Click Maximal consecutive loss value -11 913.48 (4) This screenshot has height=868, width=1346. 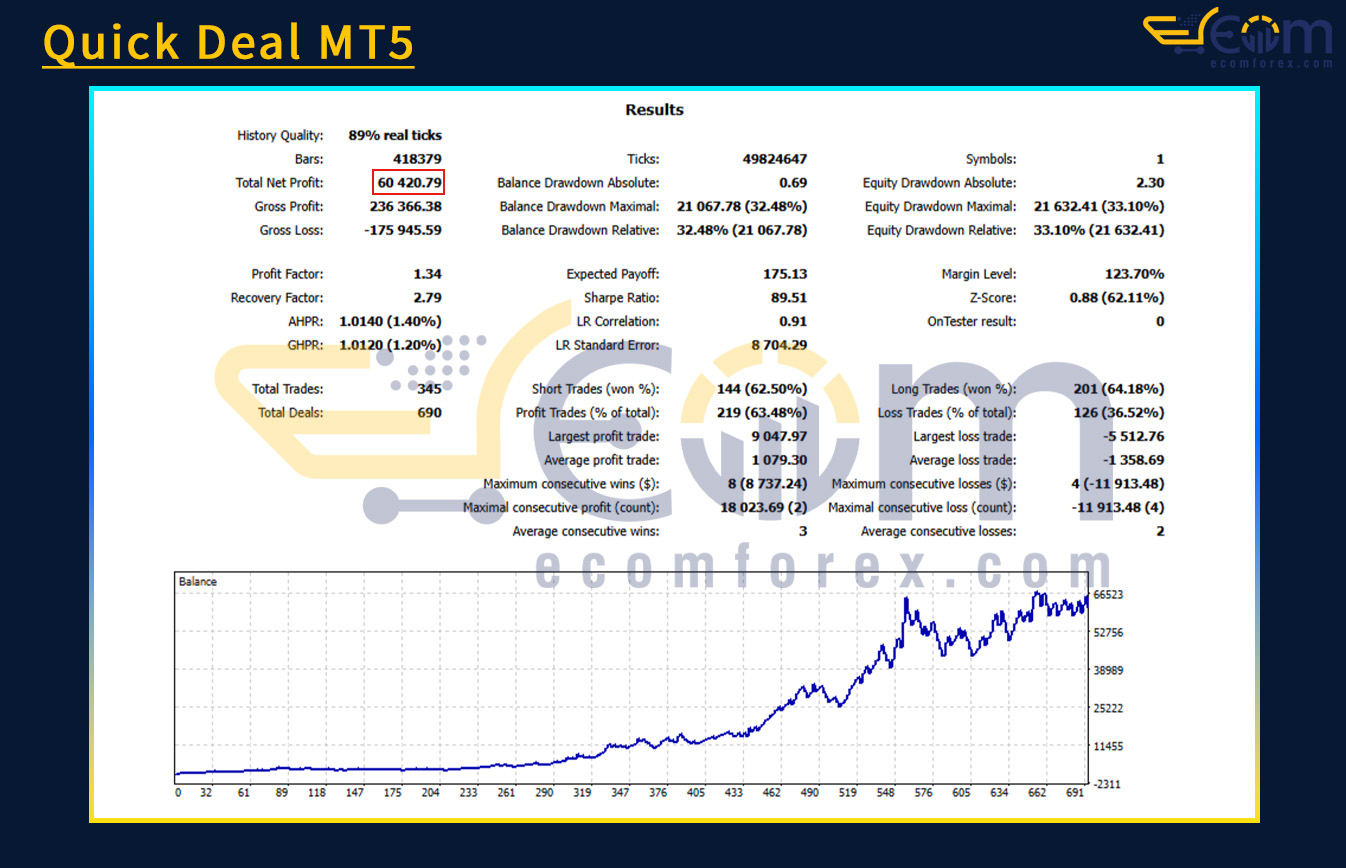1120,508
